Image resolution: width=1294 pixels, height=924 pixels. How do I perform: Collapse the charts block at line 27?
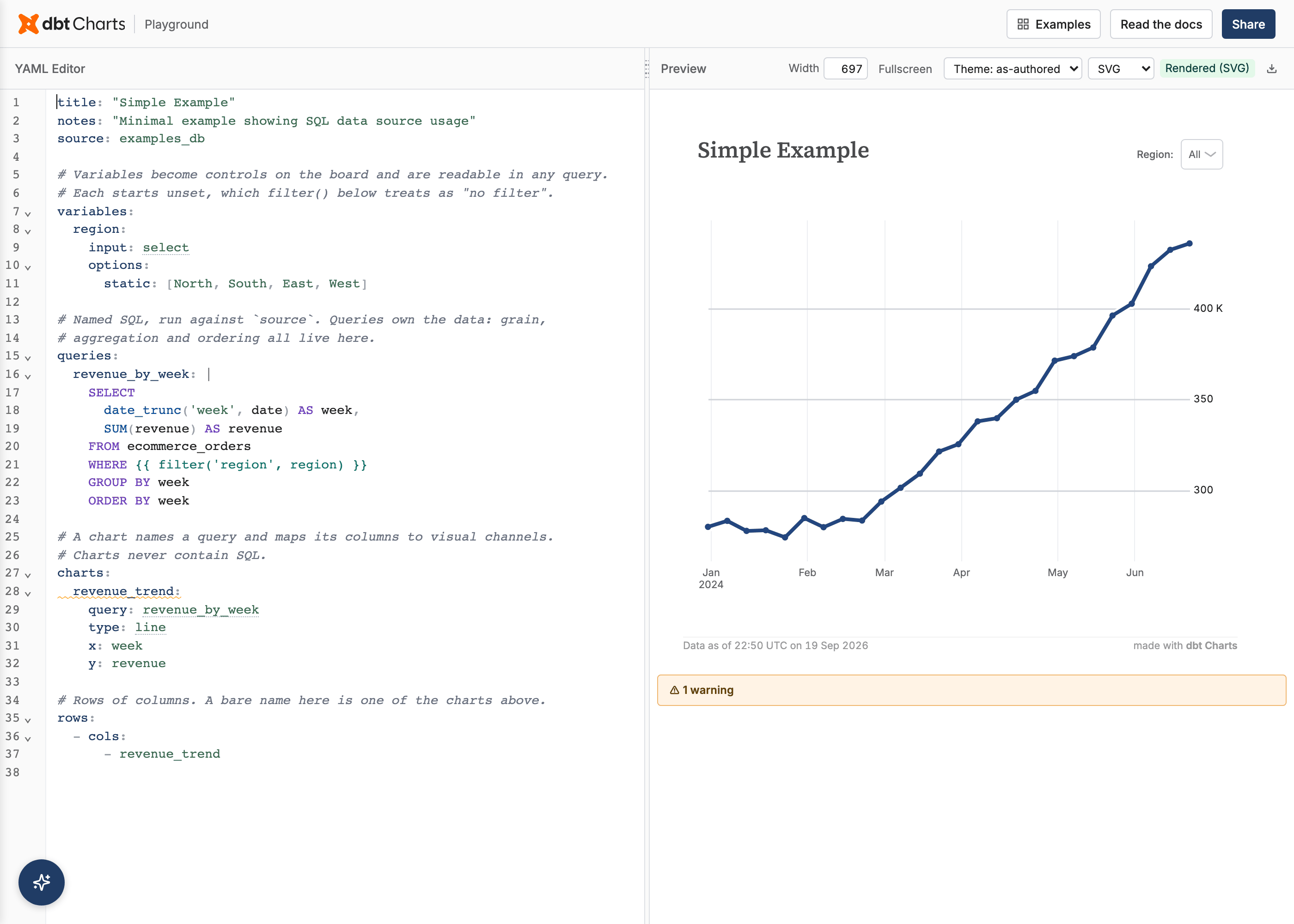[x=27, y=575]
